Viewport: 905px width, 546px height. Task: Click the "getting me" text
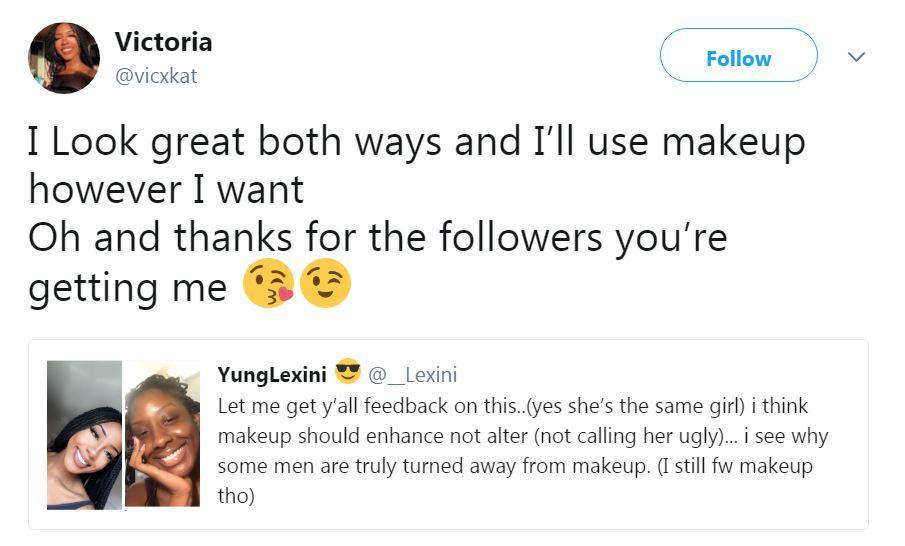pos(128,287)
